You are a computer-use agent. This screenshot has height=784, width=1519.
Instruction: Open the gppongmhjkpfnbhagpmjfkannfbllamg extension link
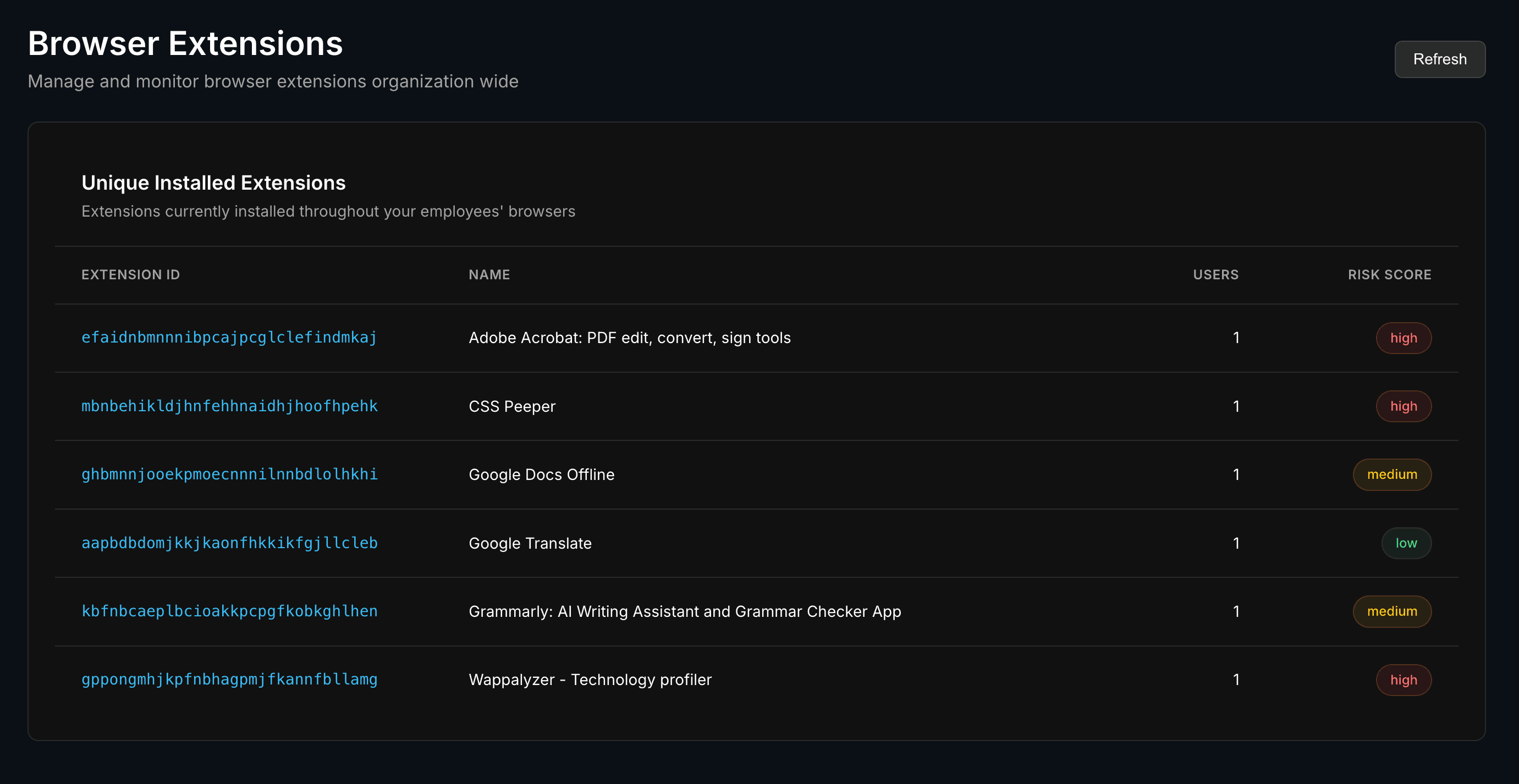coord(229,679)
